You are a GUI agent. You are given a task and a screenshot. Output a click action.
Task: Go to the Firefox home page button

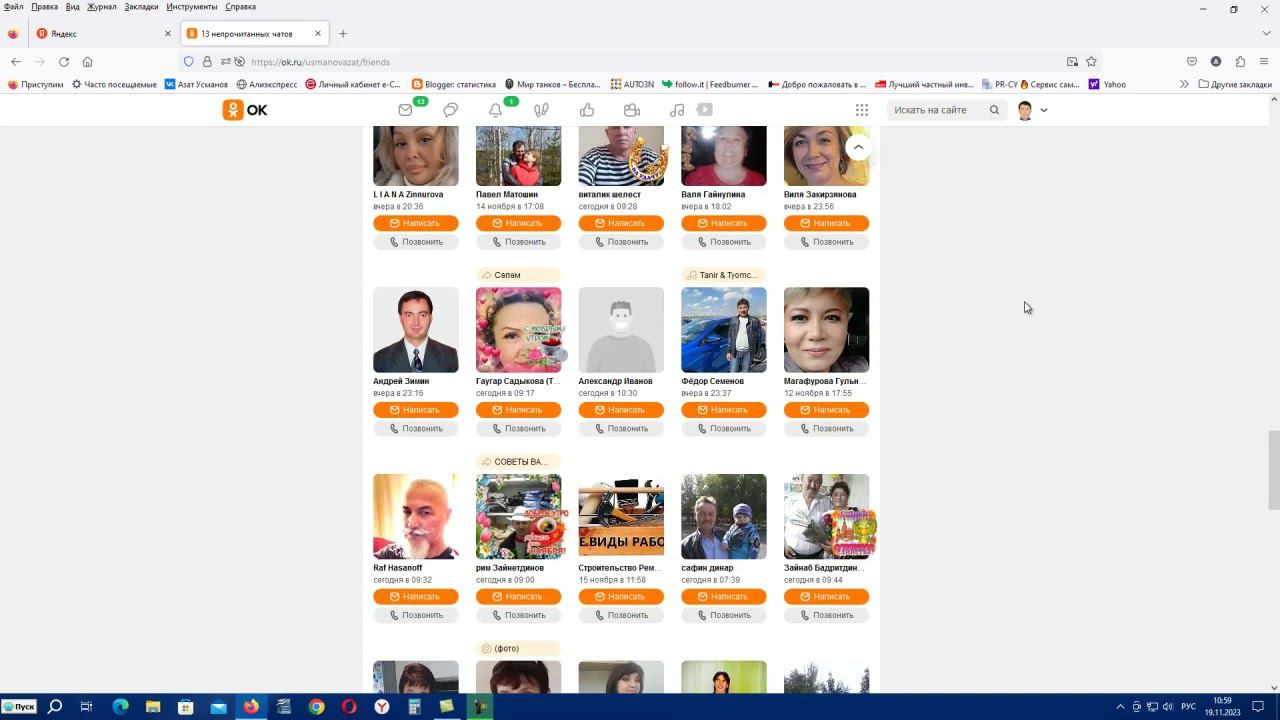pyautogui.click(x=87, y=62)
